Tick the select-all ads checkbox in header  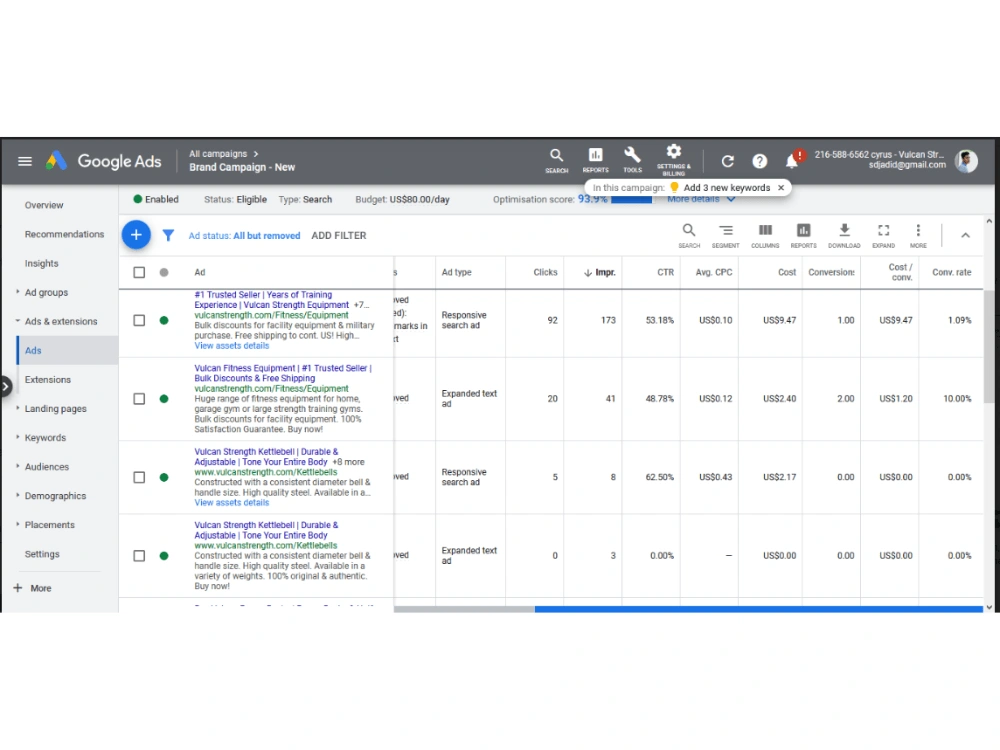[139, 272]
